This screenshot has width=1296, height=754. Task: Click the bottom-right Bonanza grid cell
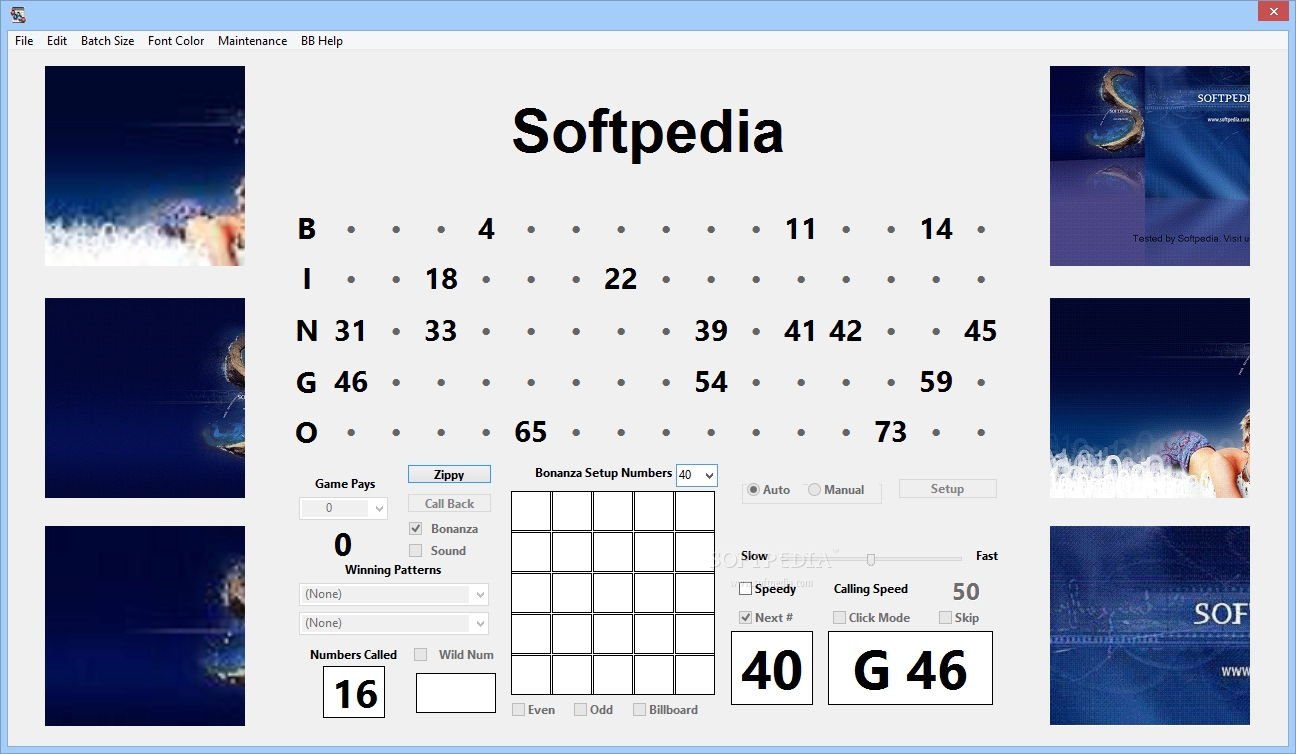click(x=695, y=675)
